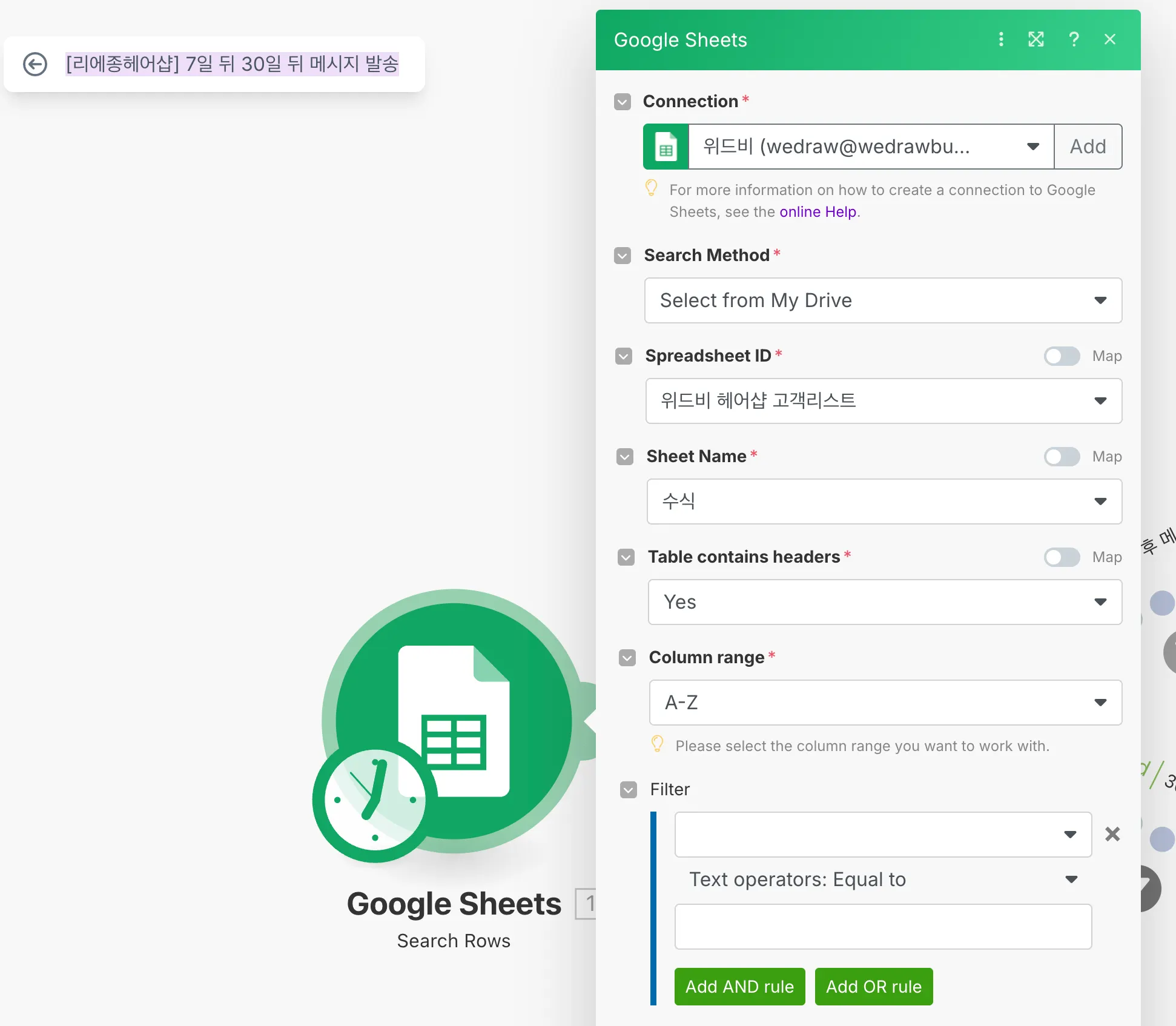
Task: Click the clock schedule icon on module
Action: (x=374, y=802)
